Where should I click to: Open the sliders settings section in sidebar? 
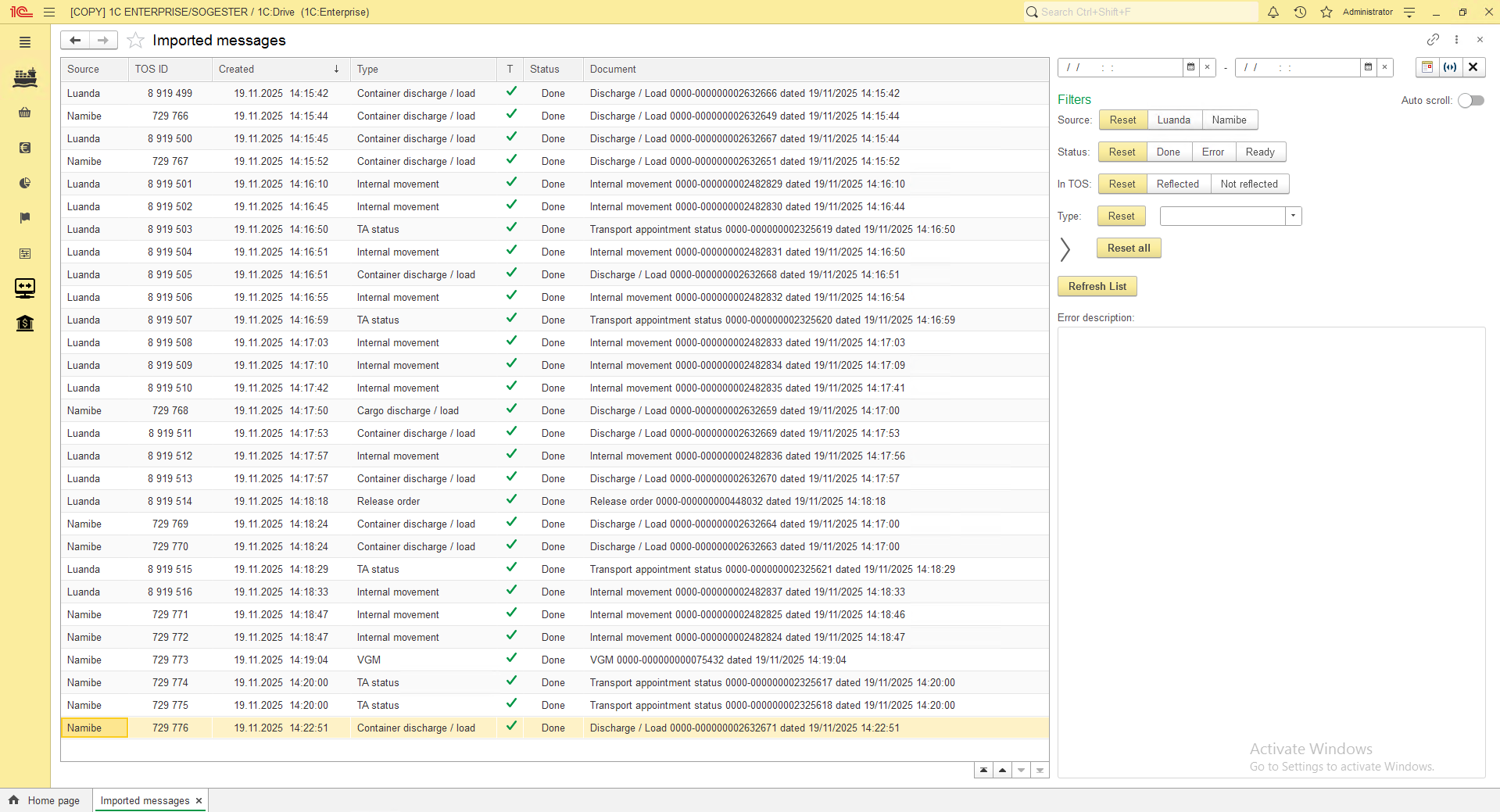click(25, 253)
